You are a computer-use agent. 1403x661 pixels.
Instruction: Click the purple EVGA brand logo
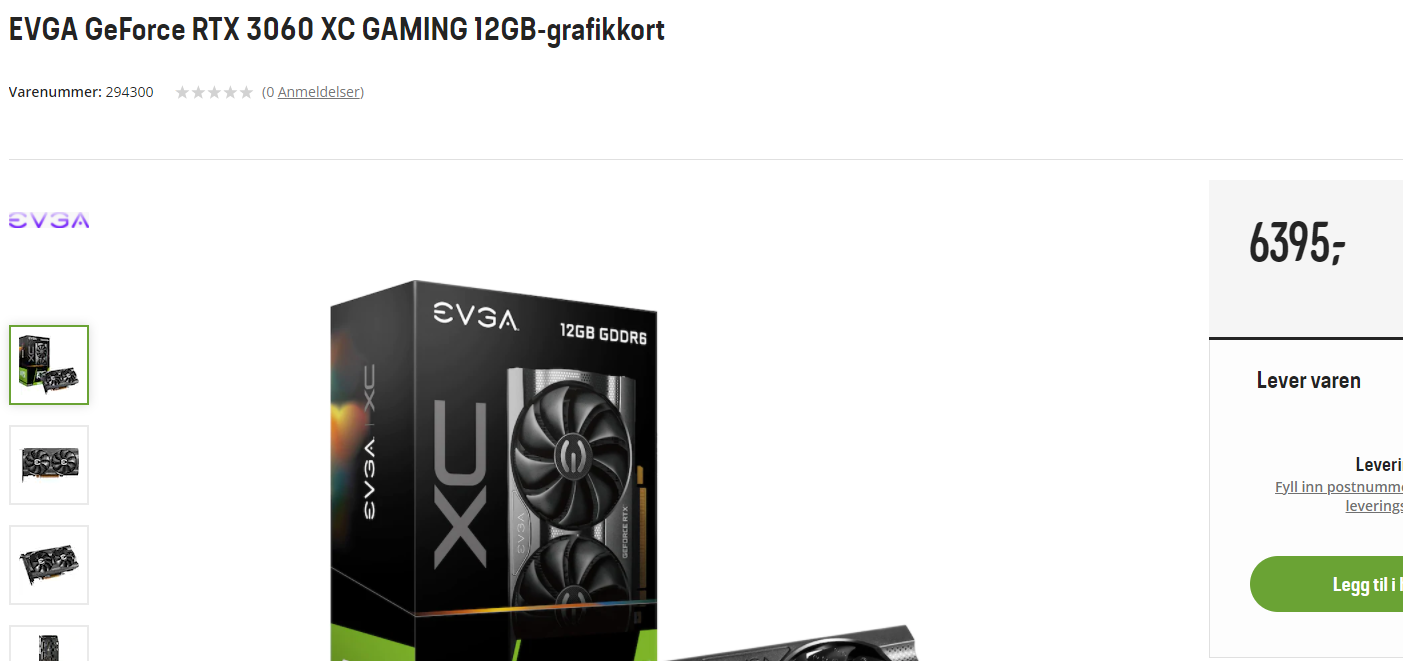click(49, 221)
